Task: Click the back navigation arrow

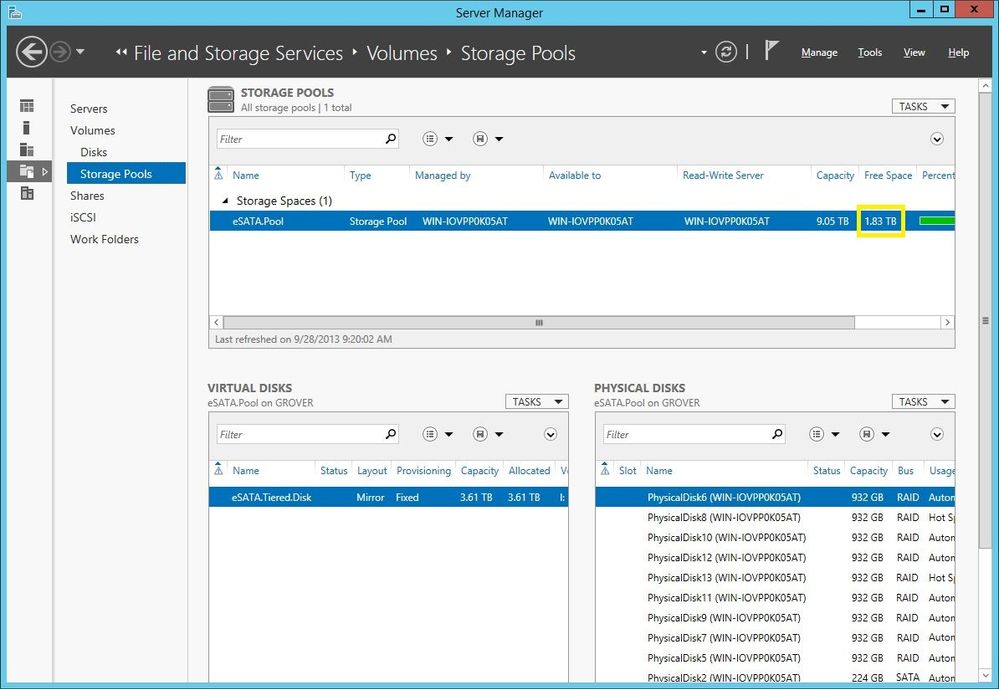Action: tap(31, 52)
